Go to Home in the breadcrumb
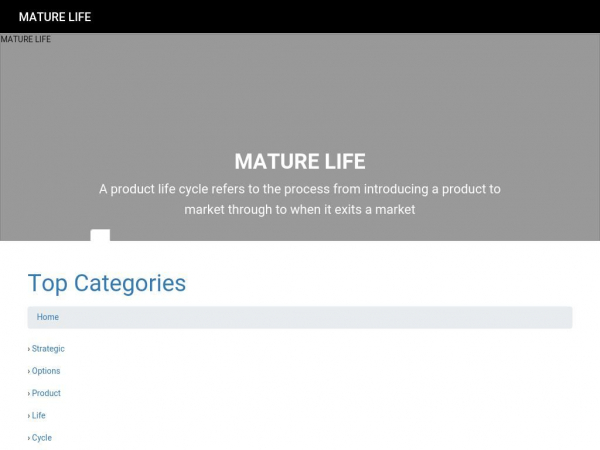 pyautogui.click(x=48, y=317)
